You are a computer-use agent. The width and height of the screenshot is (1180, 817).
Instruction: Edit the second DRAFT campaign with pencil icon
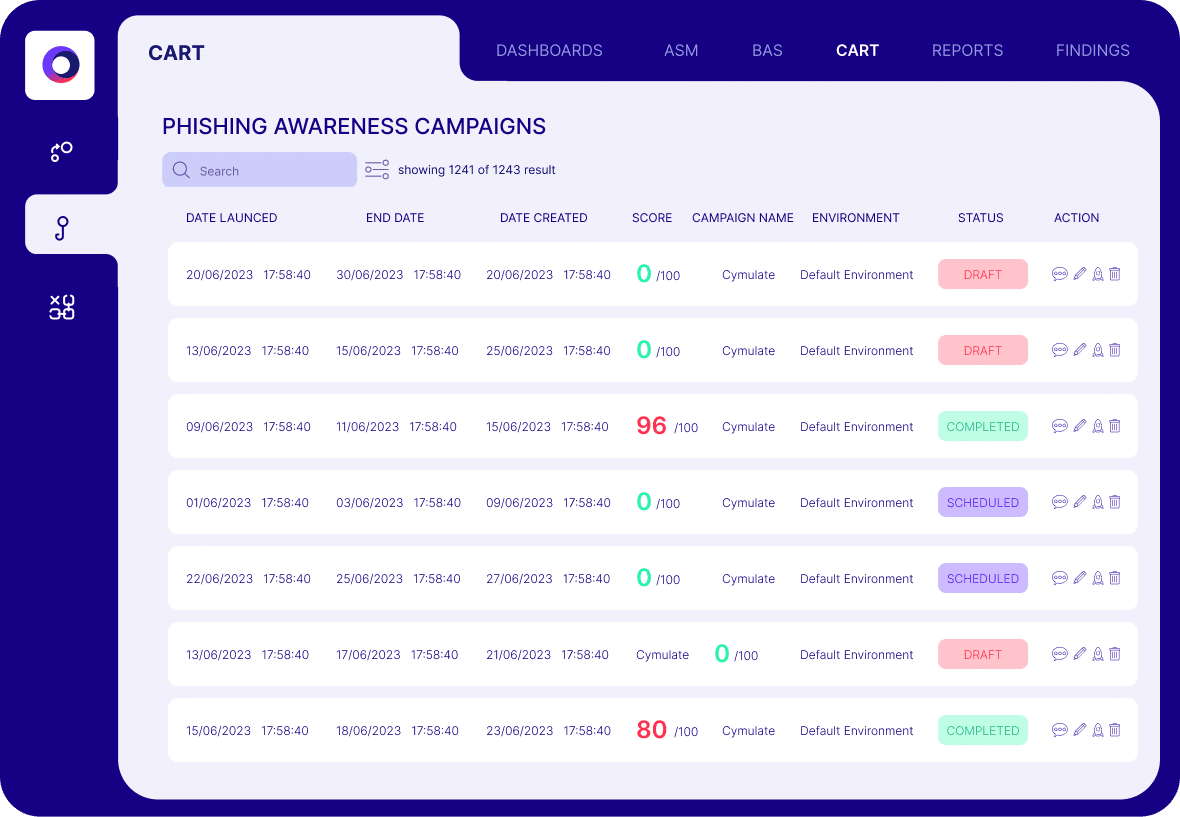tap(1079, 350)
